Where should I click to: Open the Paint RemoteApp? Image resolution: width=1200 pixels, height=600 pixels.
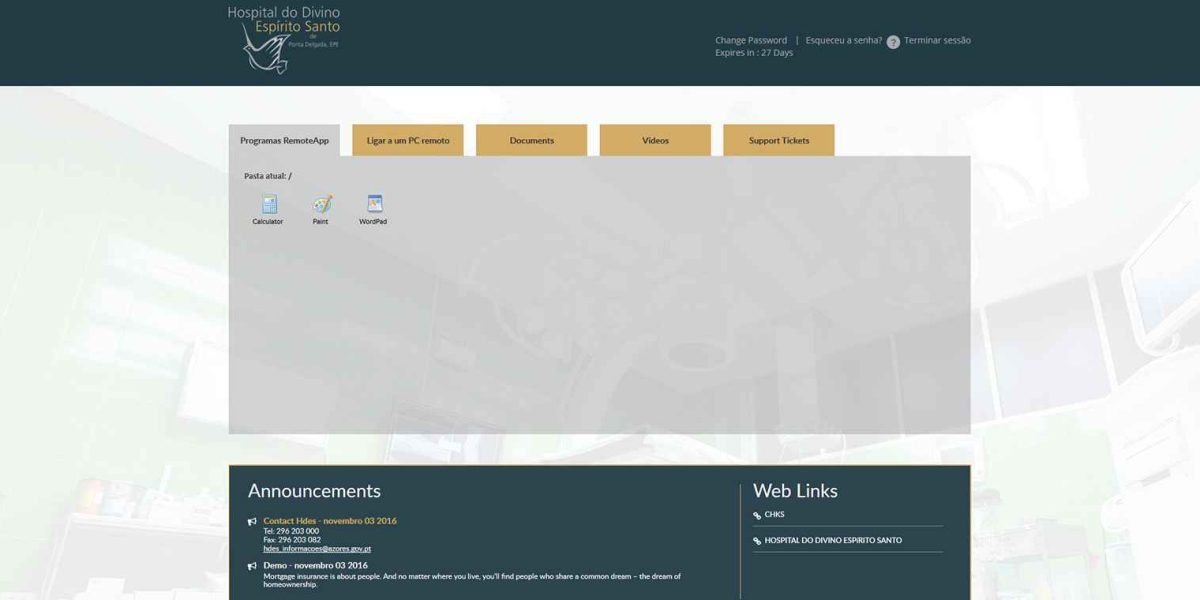coord(321,207)
